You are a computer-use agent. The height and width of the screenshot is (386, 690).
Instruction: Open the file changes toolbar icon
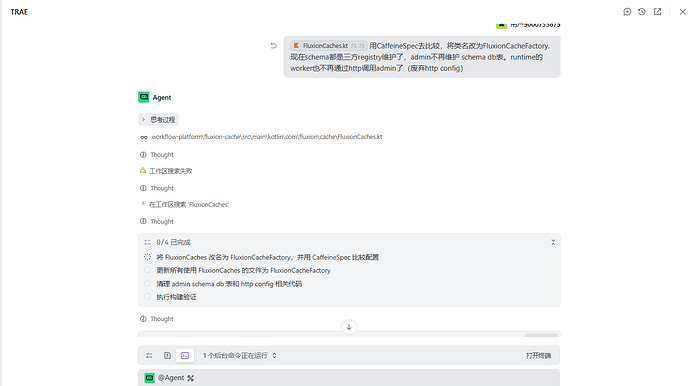click(x=167, y=356)
